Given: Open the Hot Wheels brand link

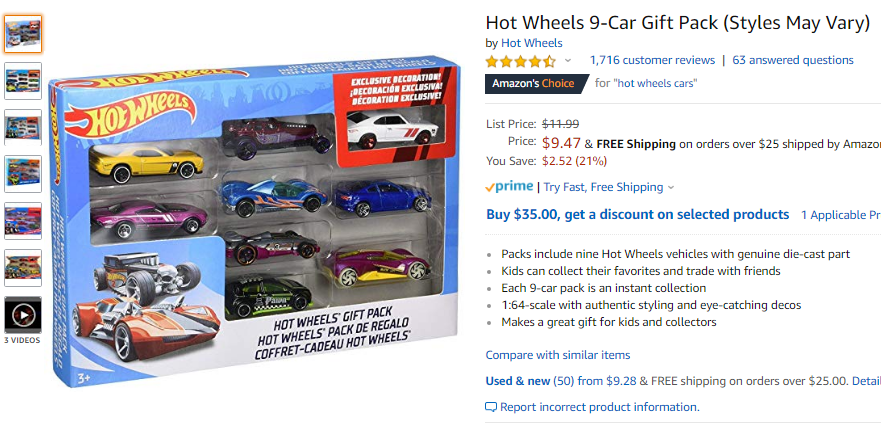Looking at the screenshot, I should pyautogui.click(x=532, y=43).
